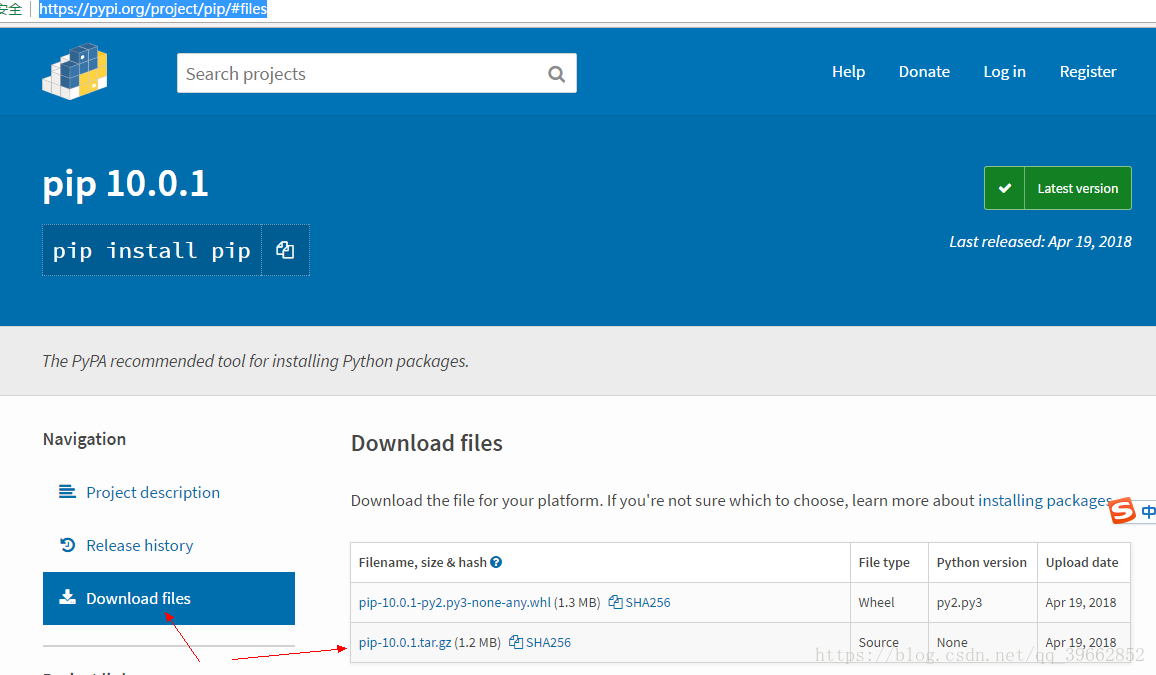
Task: Click the Last released Apr 19, 2018 text
Action: (1040, 242)
